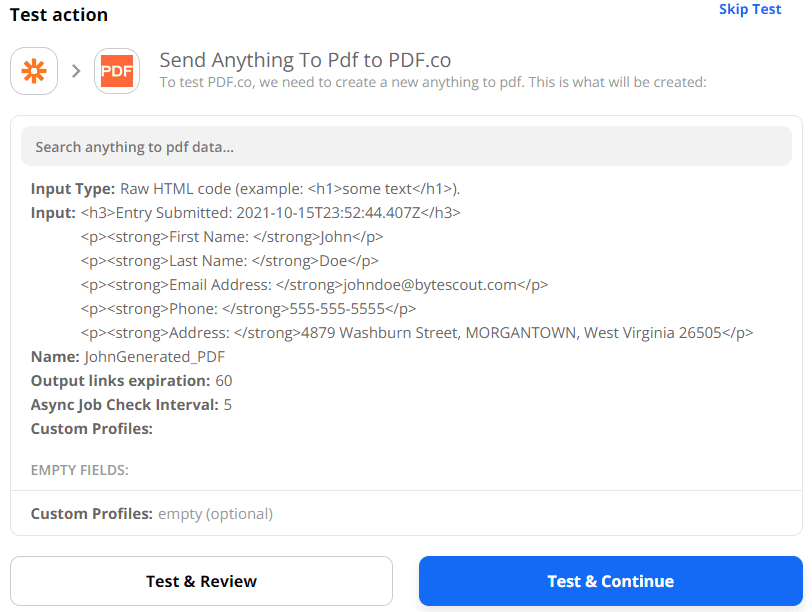The image size is (812, 612).
Task: Click the Test action heading
Action: [58, 15]
